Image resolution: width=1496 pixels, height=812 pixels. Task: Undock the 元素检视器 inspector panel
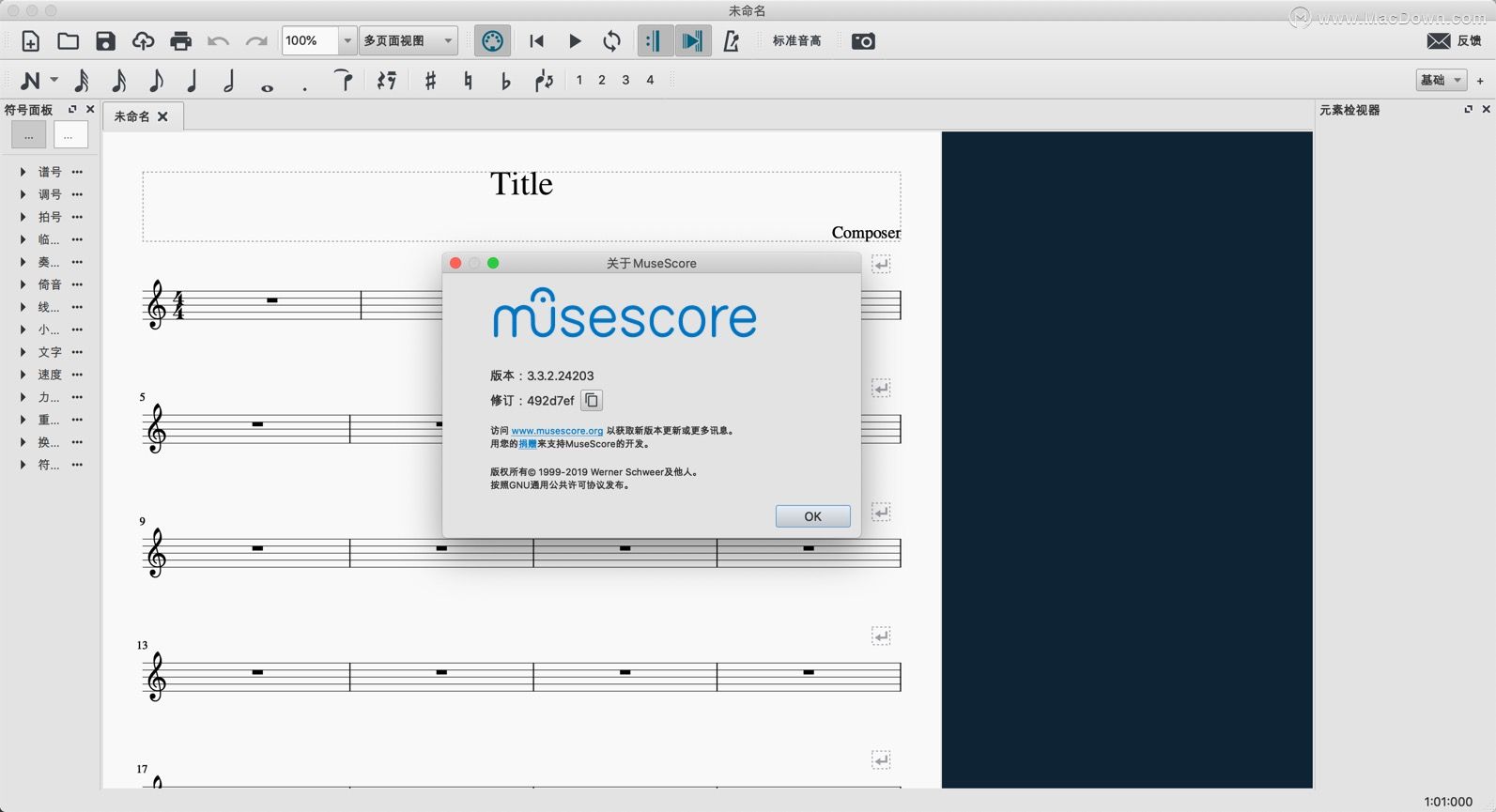1468,109
